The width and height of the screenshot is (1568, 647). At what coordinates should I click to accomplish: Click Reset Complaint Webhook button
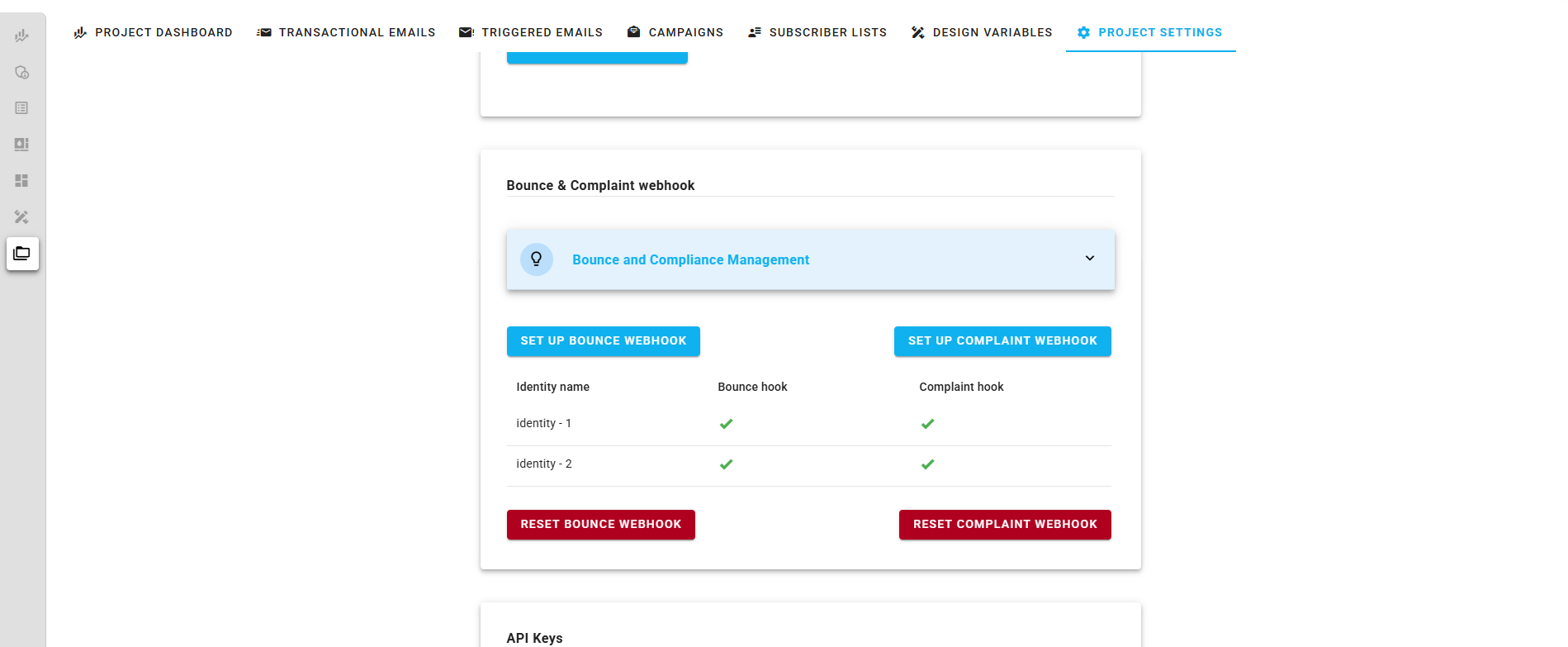1005,525
